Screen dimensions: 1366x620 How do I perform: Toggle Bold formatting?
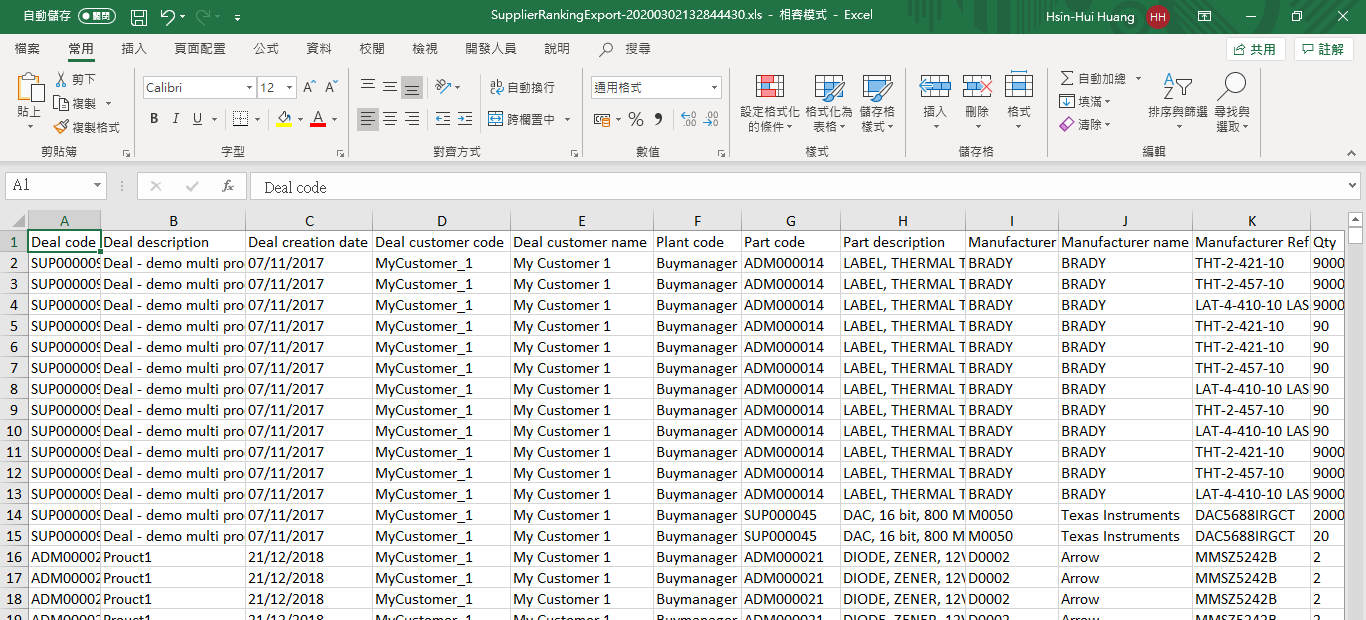point(154,119)
